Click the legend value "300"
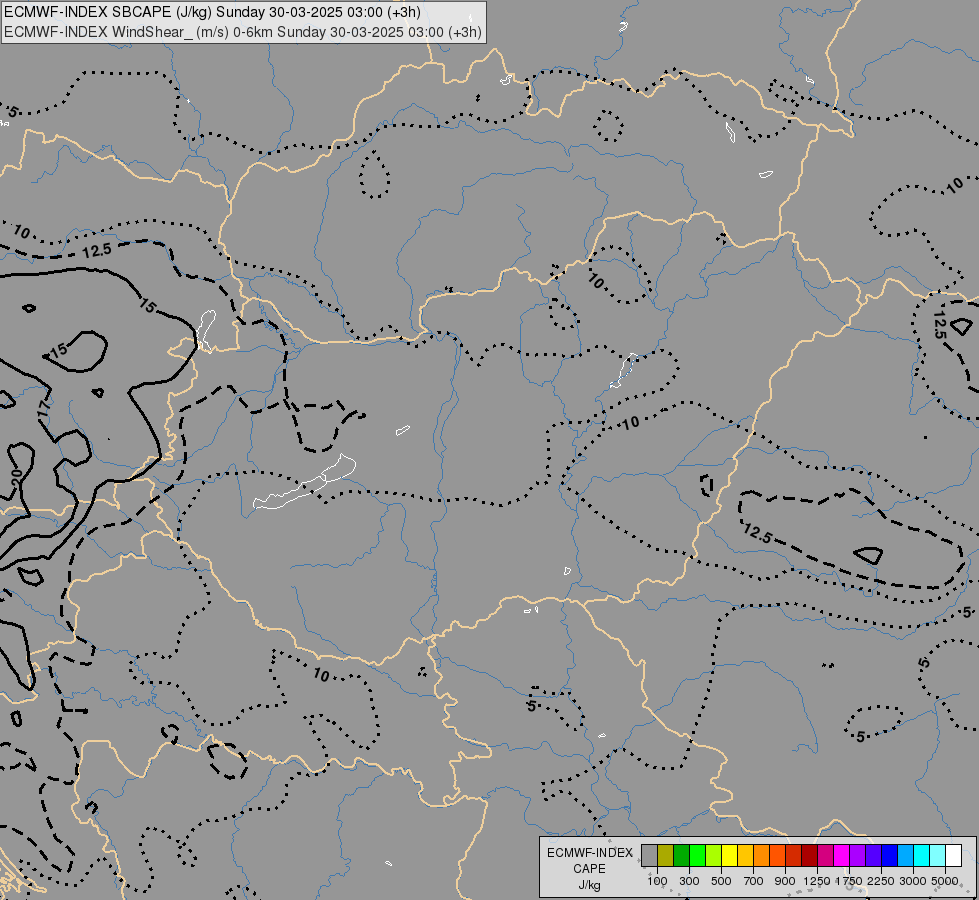 pos(689,881)
